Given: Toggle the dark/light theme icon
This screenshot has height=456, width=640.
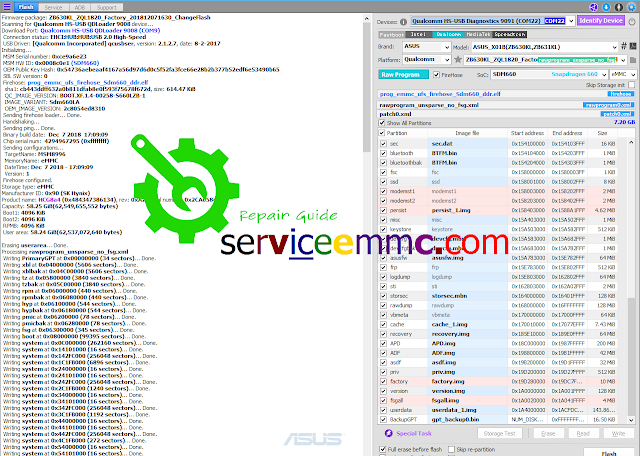Looking at the screenshot, I should click(619, 7).
